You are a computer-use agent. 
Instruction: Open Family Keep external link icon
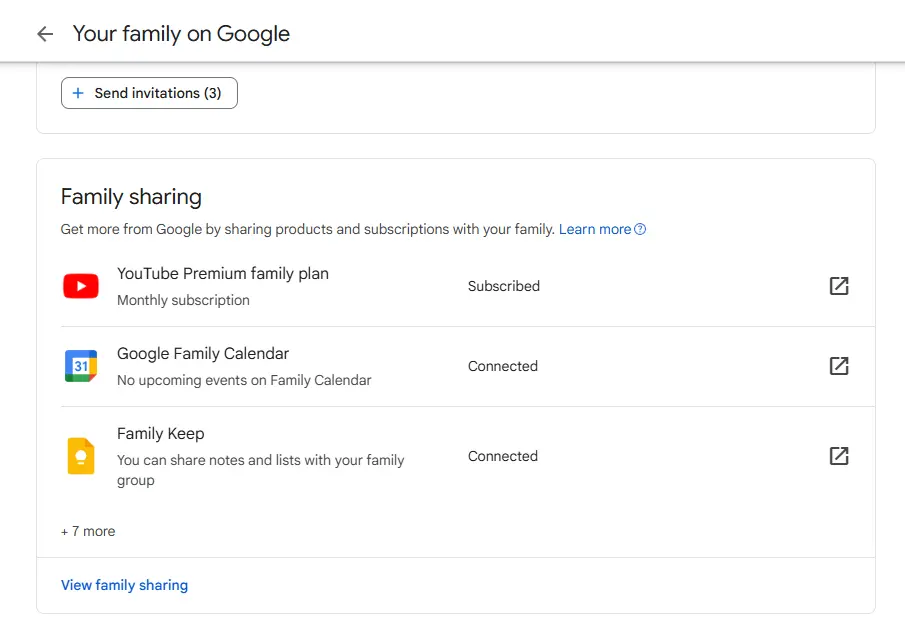pos(839,456)
